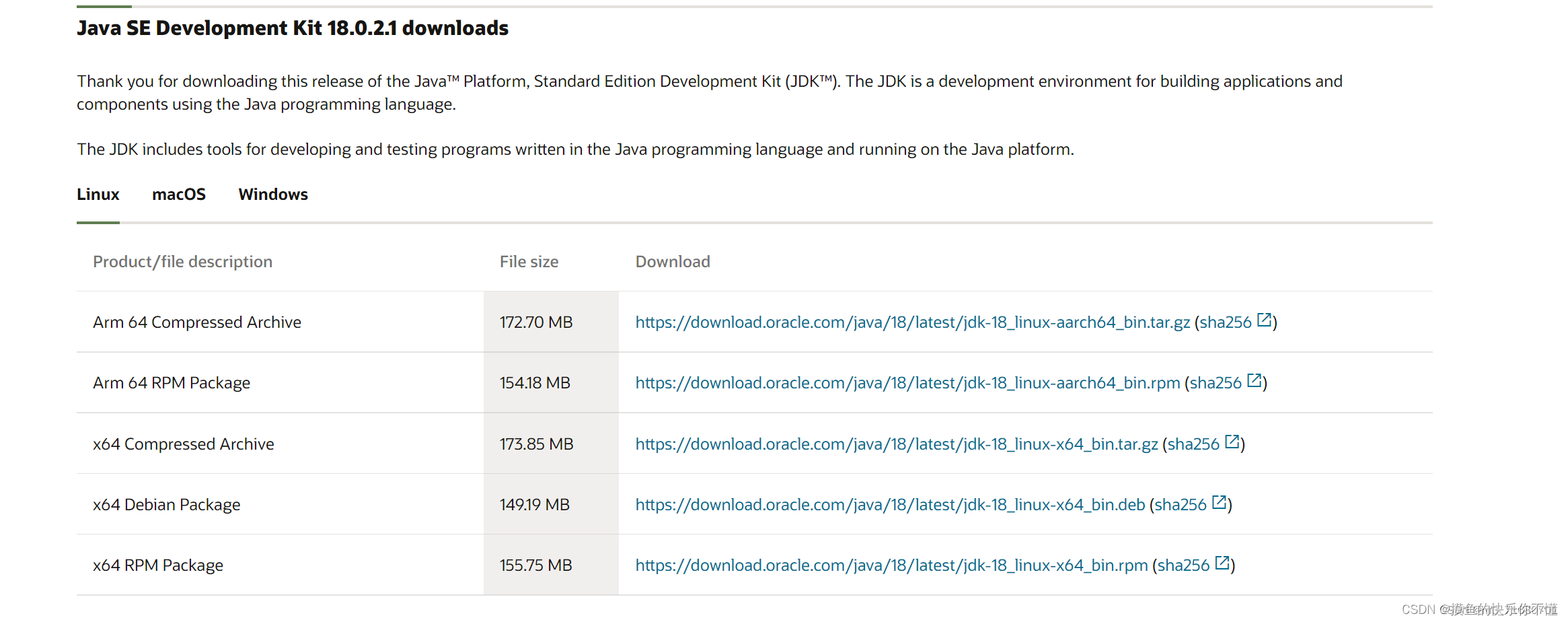Open sha256 link for Arm 64 RPM Package

(1216, 383)
